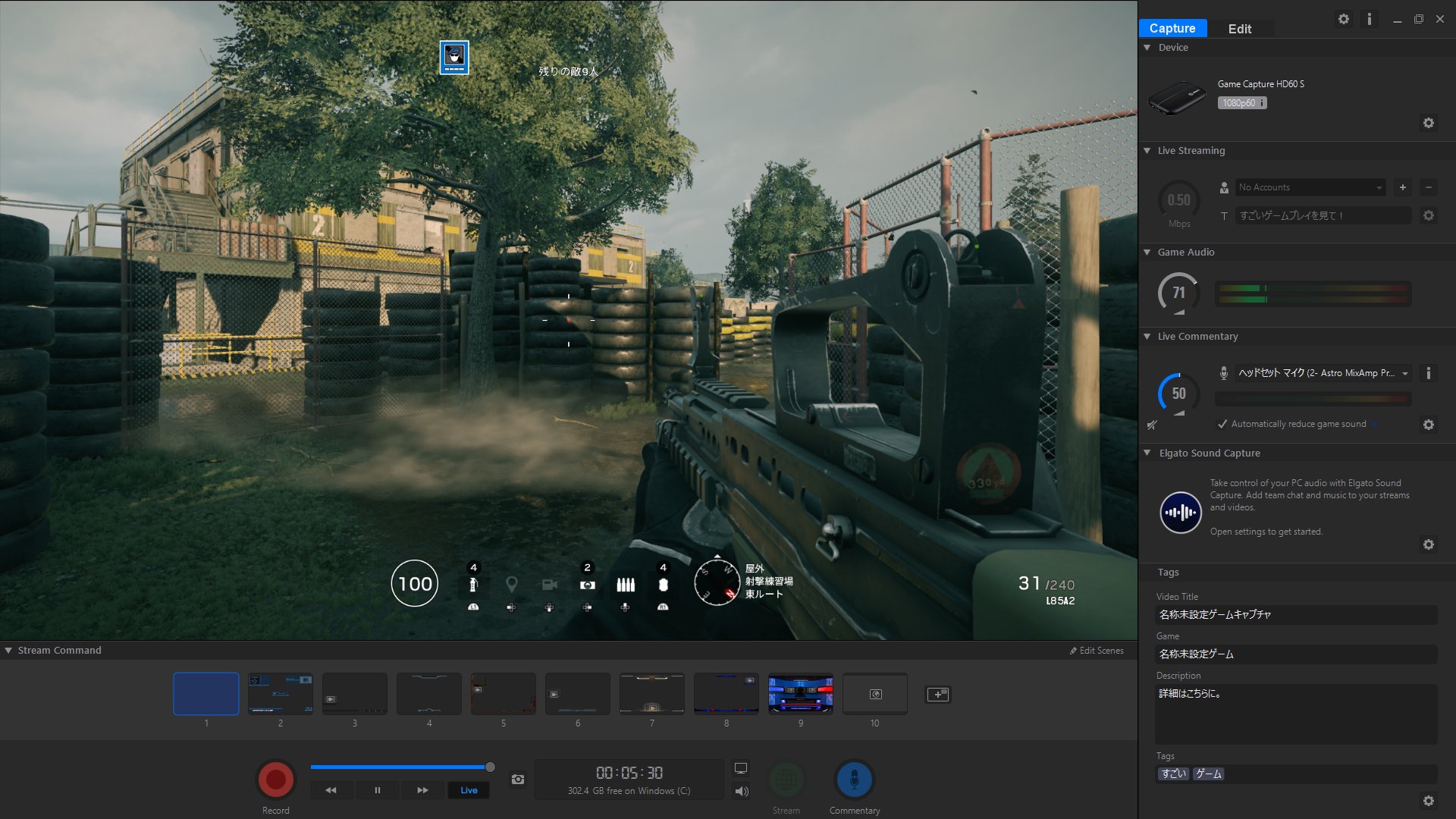
Task: Open the device settings gear for HD60 S
Action: [x=1429, y=123]
